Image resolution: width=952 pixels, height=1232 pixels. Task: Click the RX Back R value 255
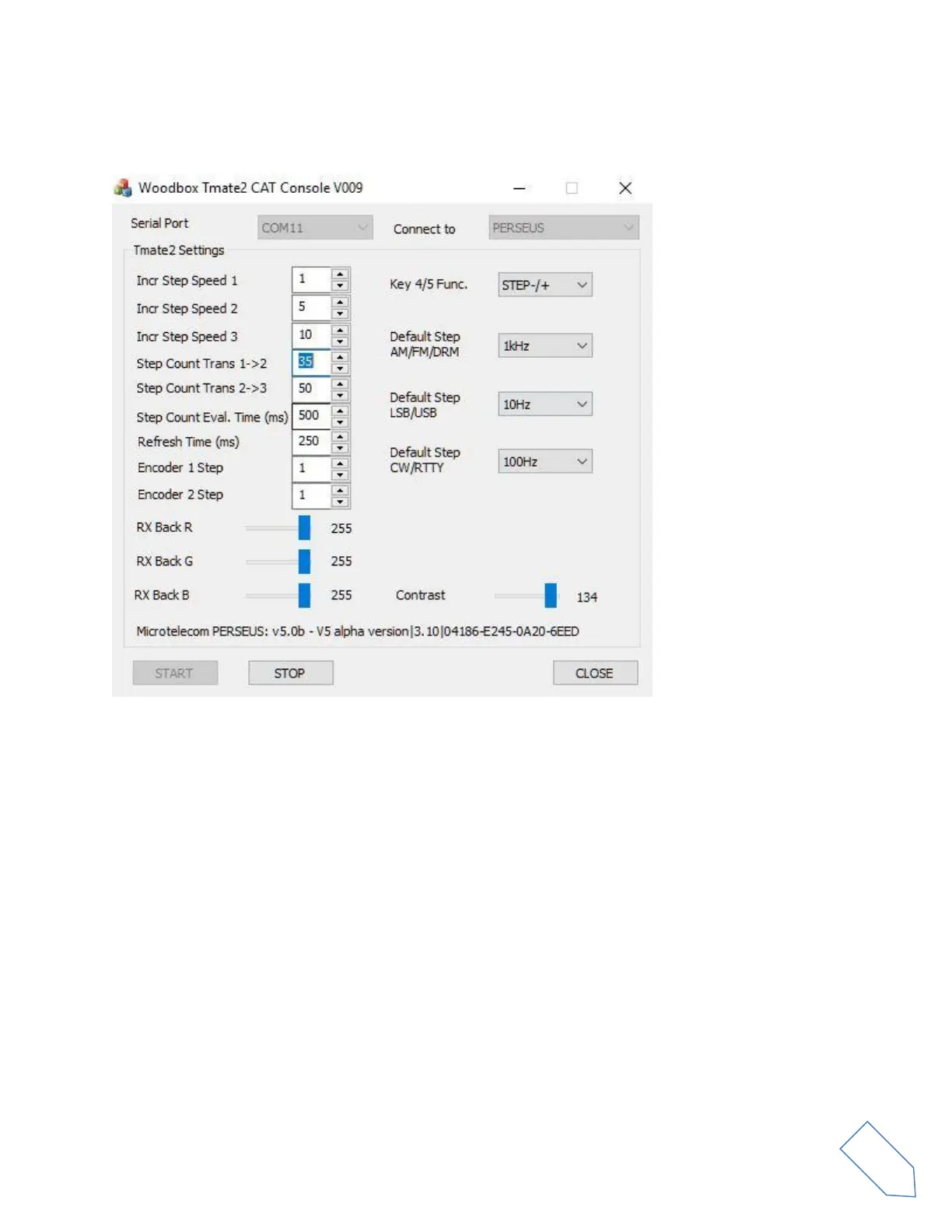(341, 528)
